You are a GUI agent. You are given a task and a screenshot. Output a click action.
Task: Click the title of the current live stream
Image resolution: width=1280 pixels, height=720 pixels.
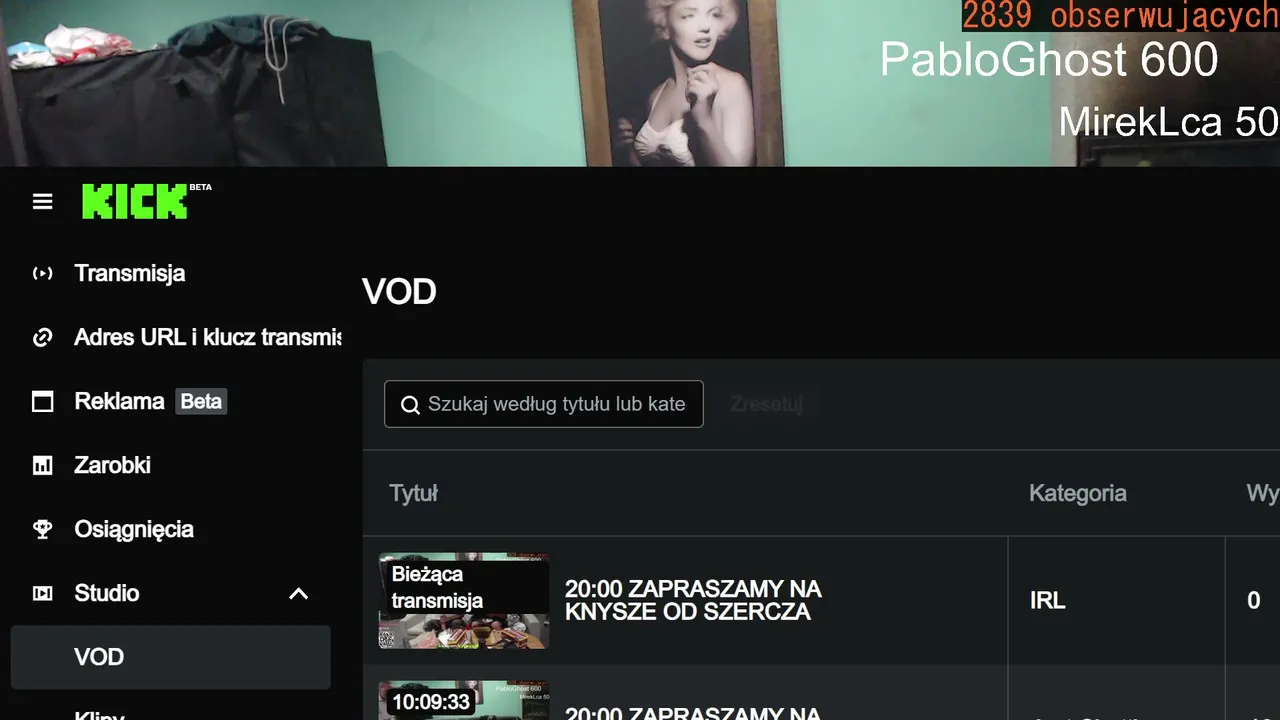[x=693, y=600]
